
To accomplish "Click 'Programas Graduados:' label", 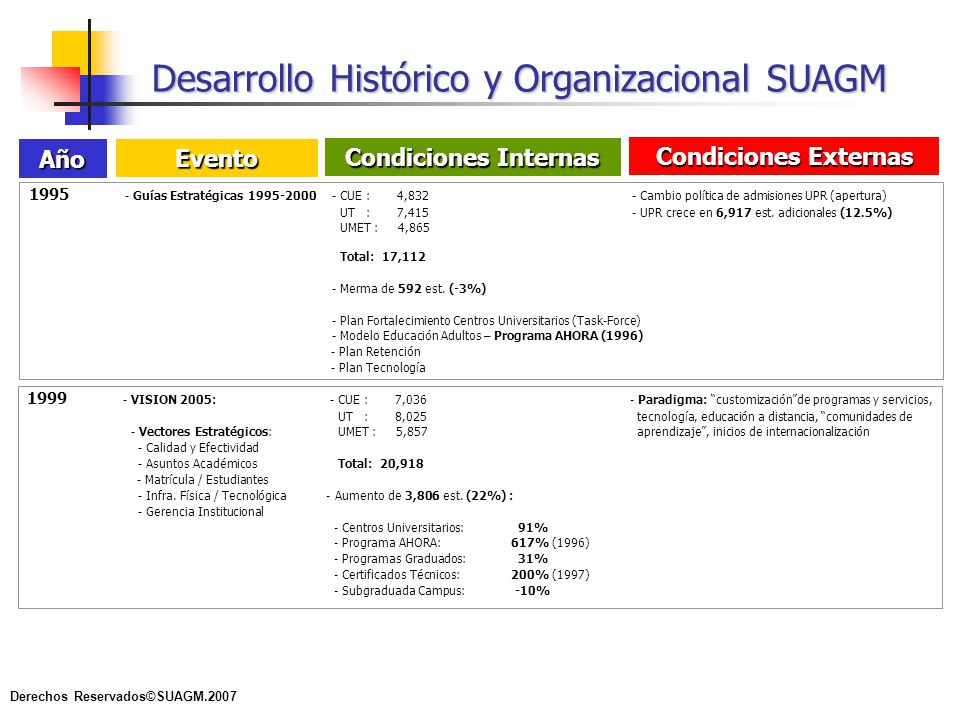I will tap(403, 558).
